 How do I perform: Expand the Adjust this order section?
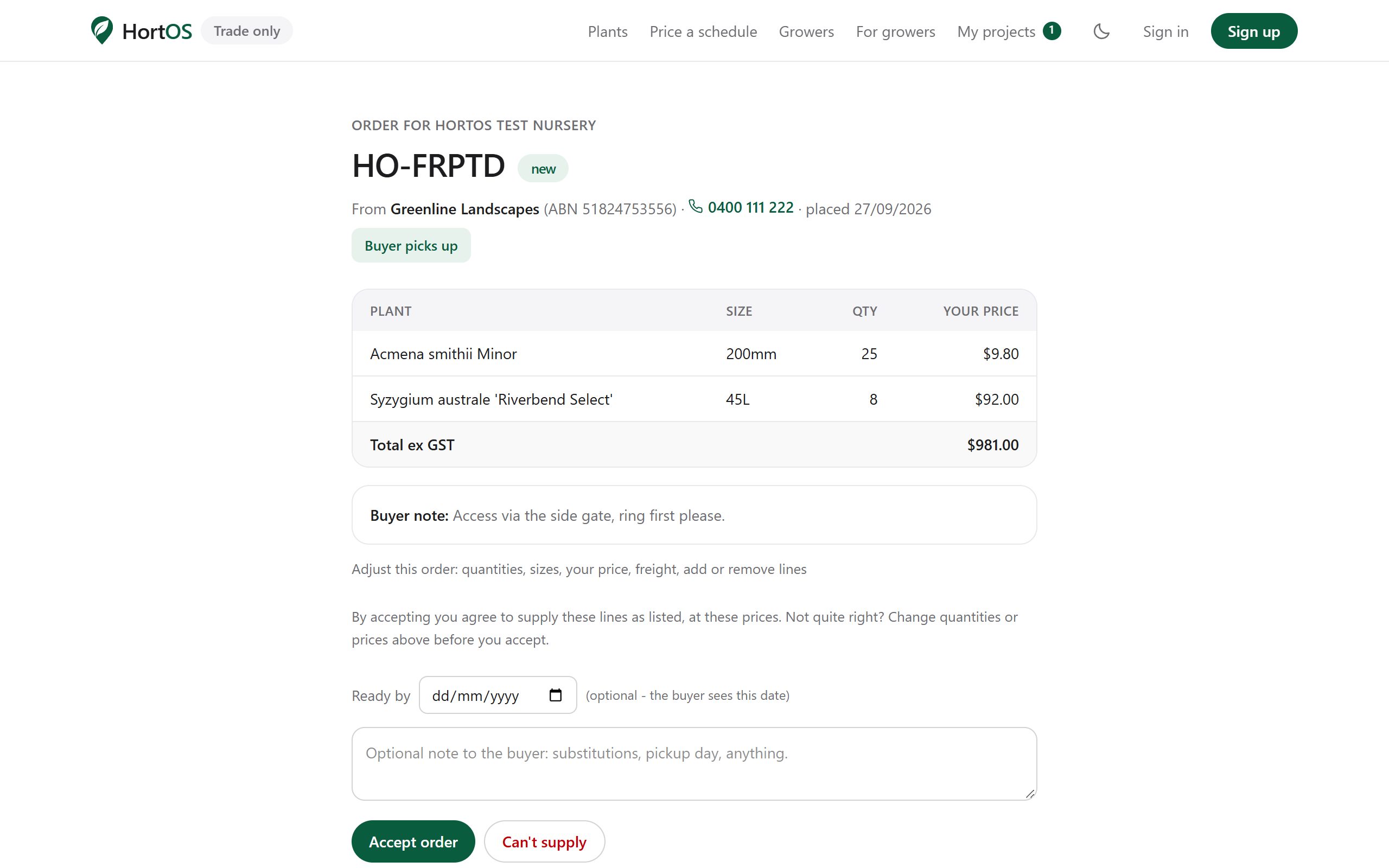578,569
